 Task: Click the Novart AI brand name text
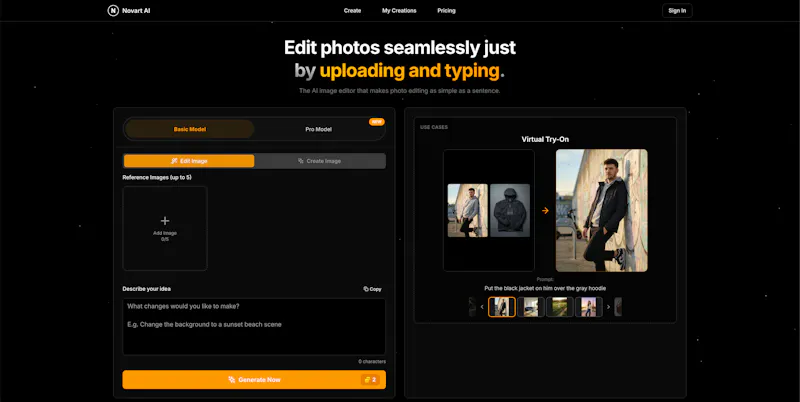(x=136, y=11)
